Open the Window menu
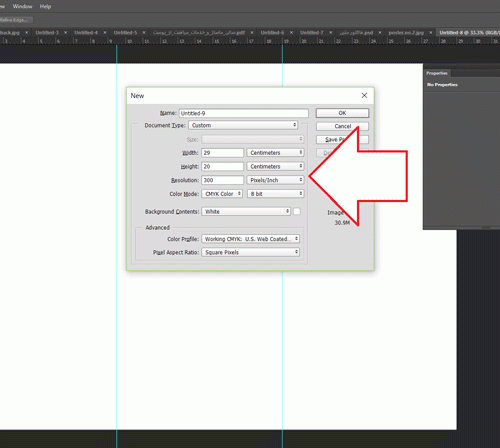This screenshot has width=500, height=448. pos(22,6)
